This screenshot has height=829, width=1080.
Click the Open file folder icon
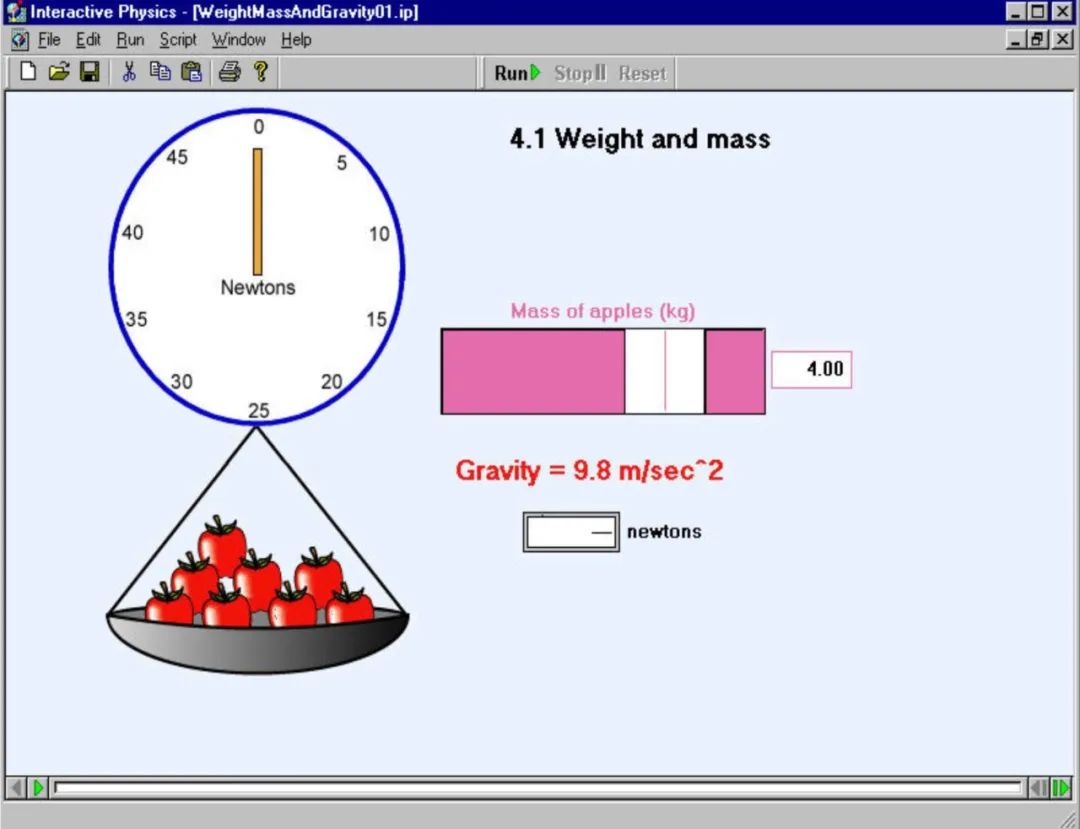tap(59, 72)
